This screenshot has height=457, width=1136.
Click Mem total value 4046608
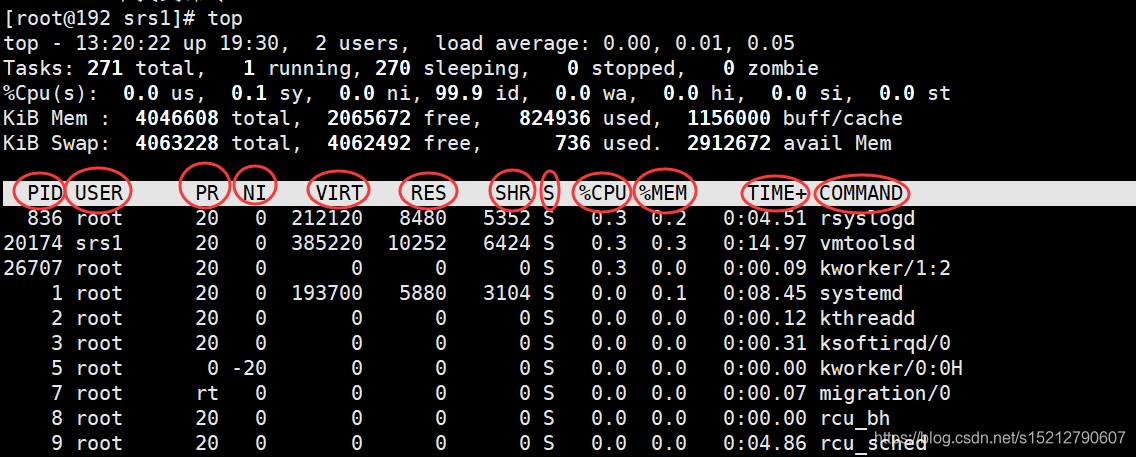click(177, 119)
